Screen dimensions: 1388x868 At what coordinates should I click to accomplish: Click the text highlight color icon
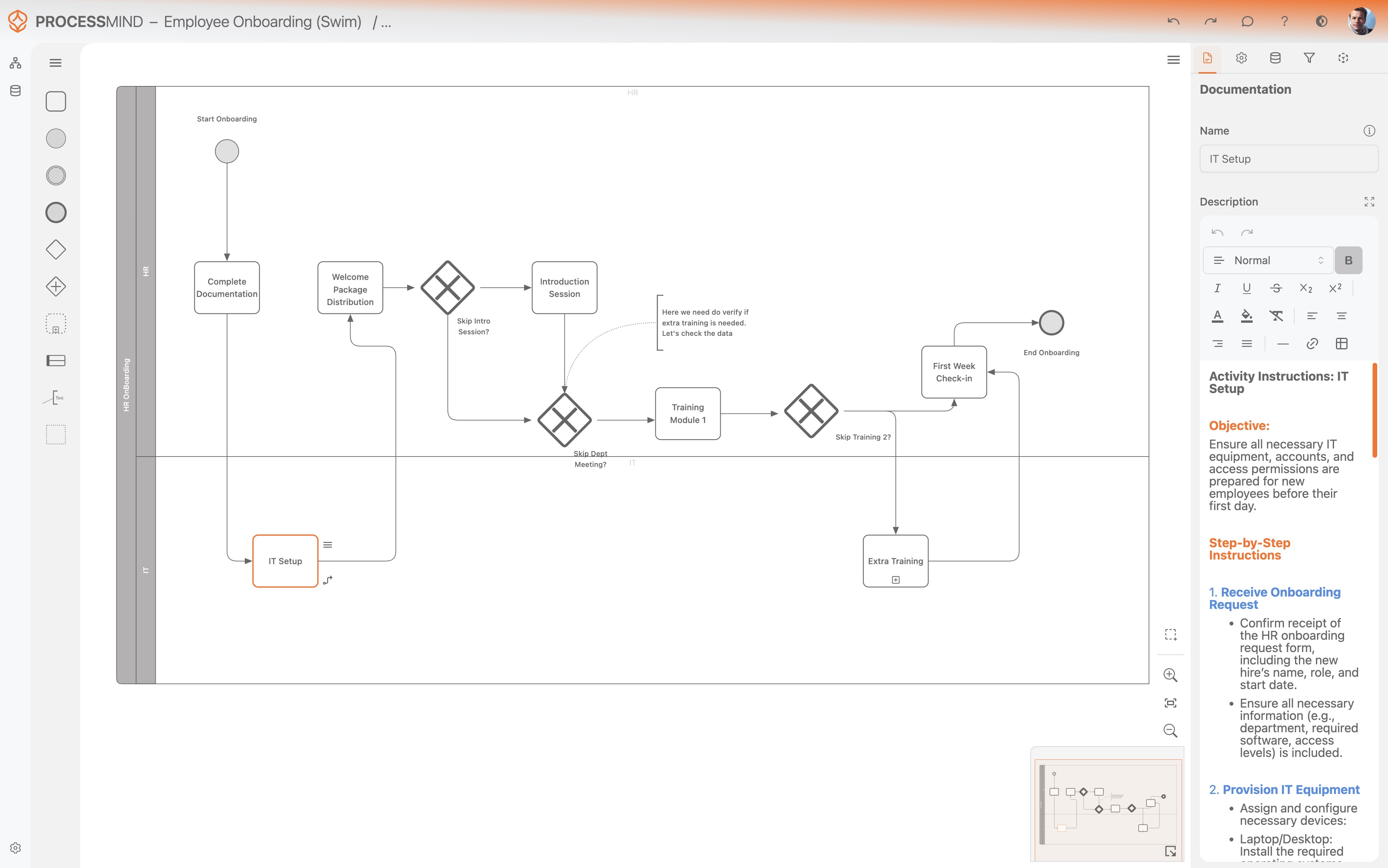1246,316
